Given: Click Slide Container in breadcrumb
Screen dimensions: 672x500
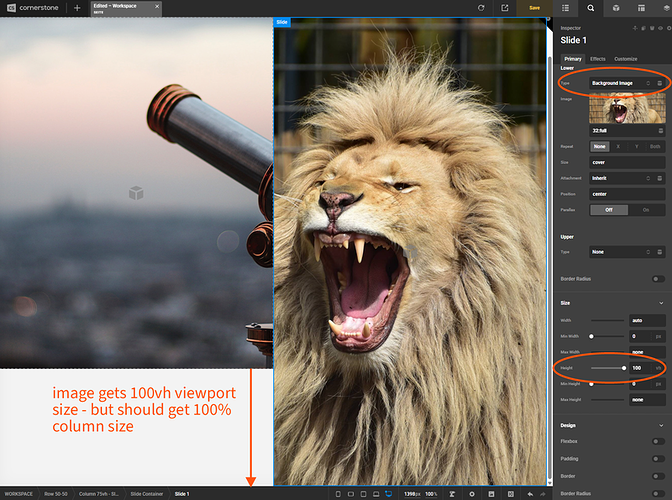Looking at the screenshot, I should tap(147, 494).
